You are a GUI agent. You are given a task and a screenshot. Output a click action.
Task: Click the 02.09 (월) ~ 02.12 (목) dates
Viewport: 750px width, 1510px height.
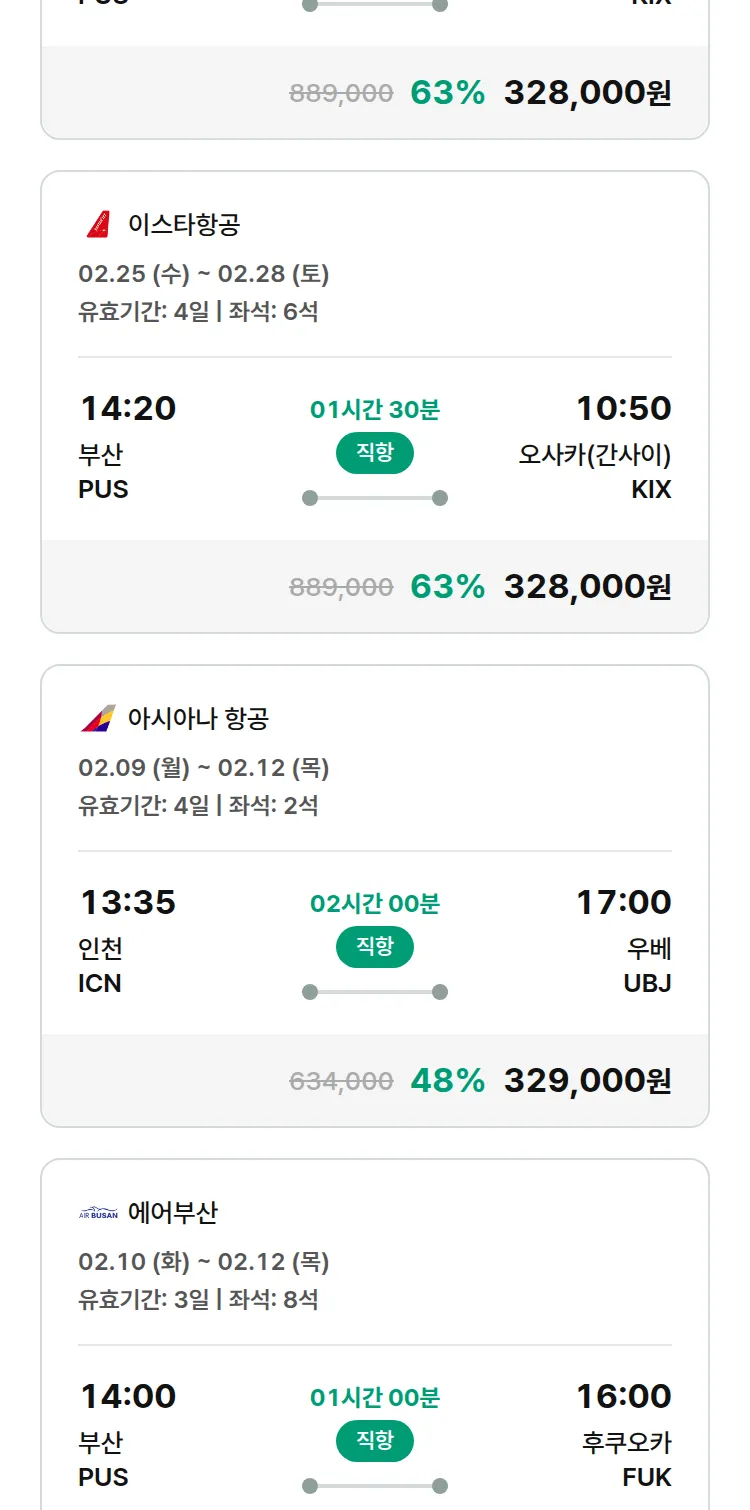tap(203, 768)
